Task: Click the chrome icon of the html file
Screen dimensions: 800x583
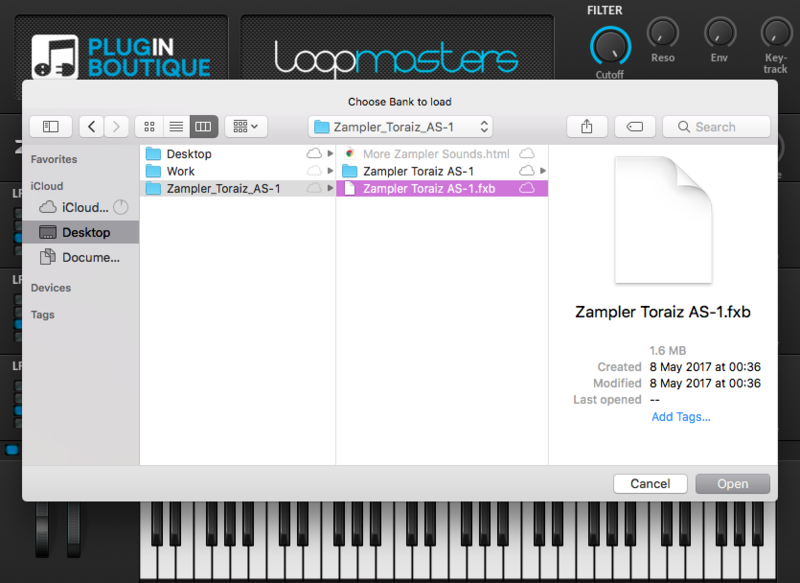Action: (349, 153)
